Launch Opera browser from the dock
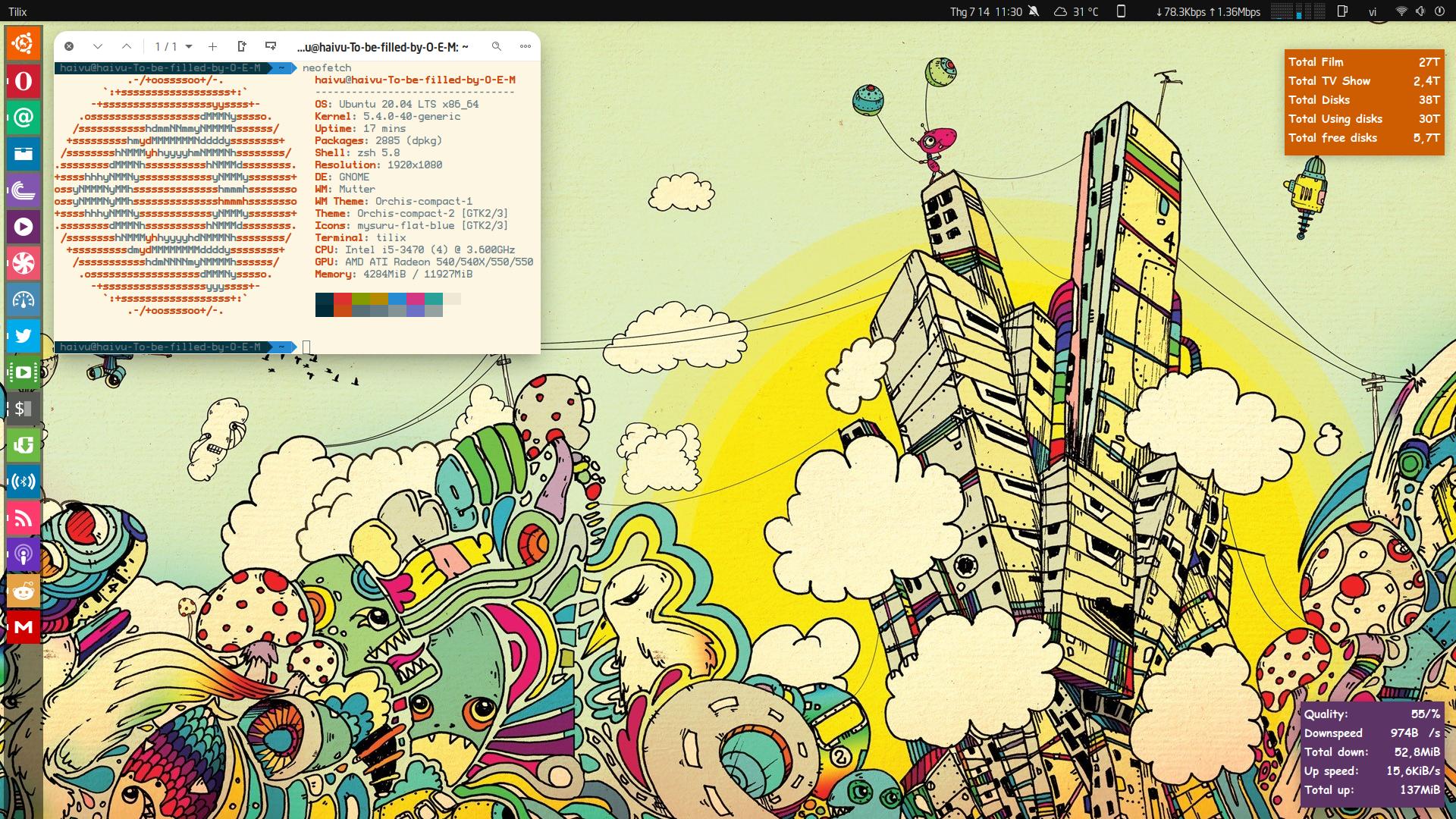The image size is (1456, 819). (24, 80)
